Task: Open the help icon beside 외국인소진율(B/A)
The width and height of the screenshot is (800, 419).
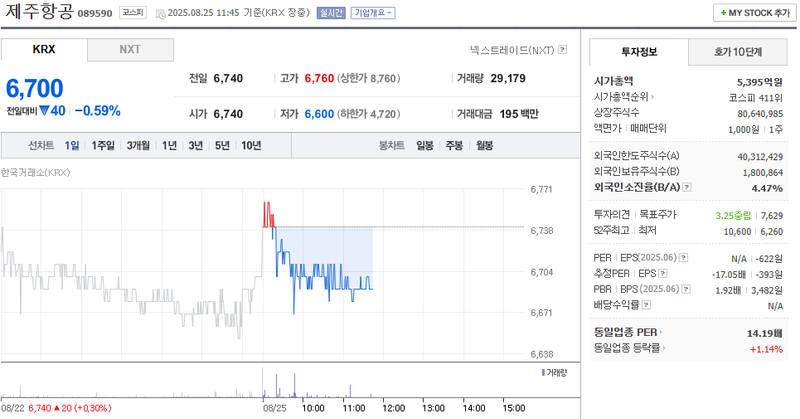Action: (x=687, y=187)
